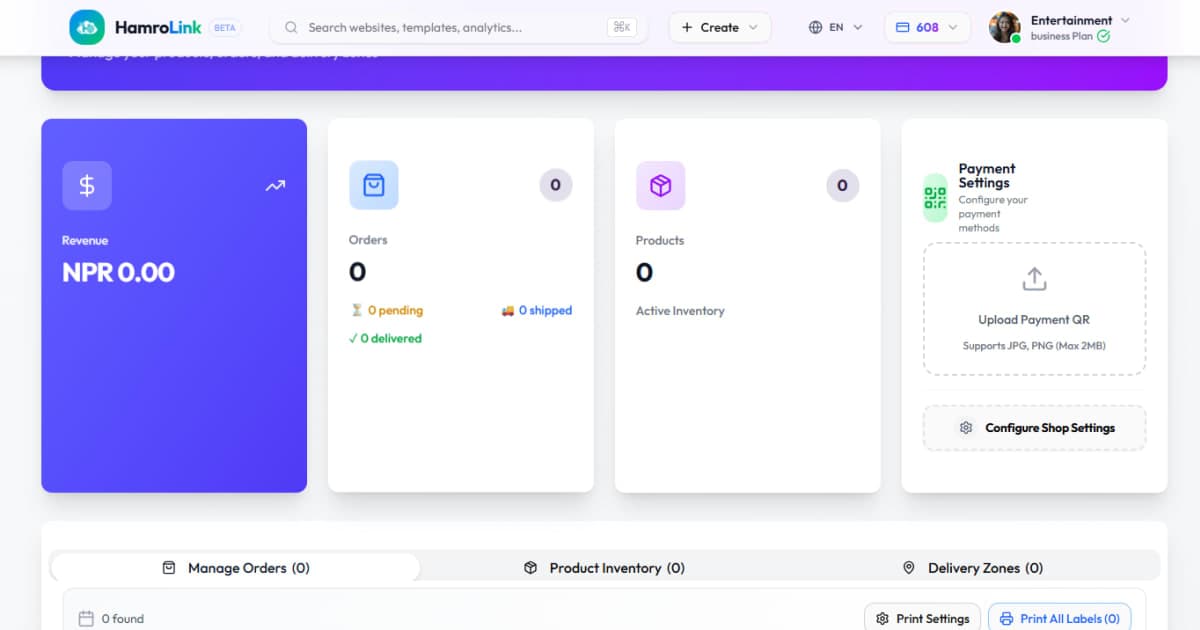Click the revenue dollar sign icon
This screenshot has height=630, width=1200.
click(87, 186)
